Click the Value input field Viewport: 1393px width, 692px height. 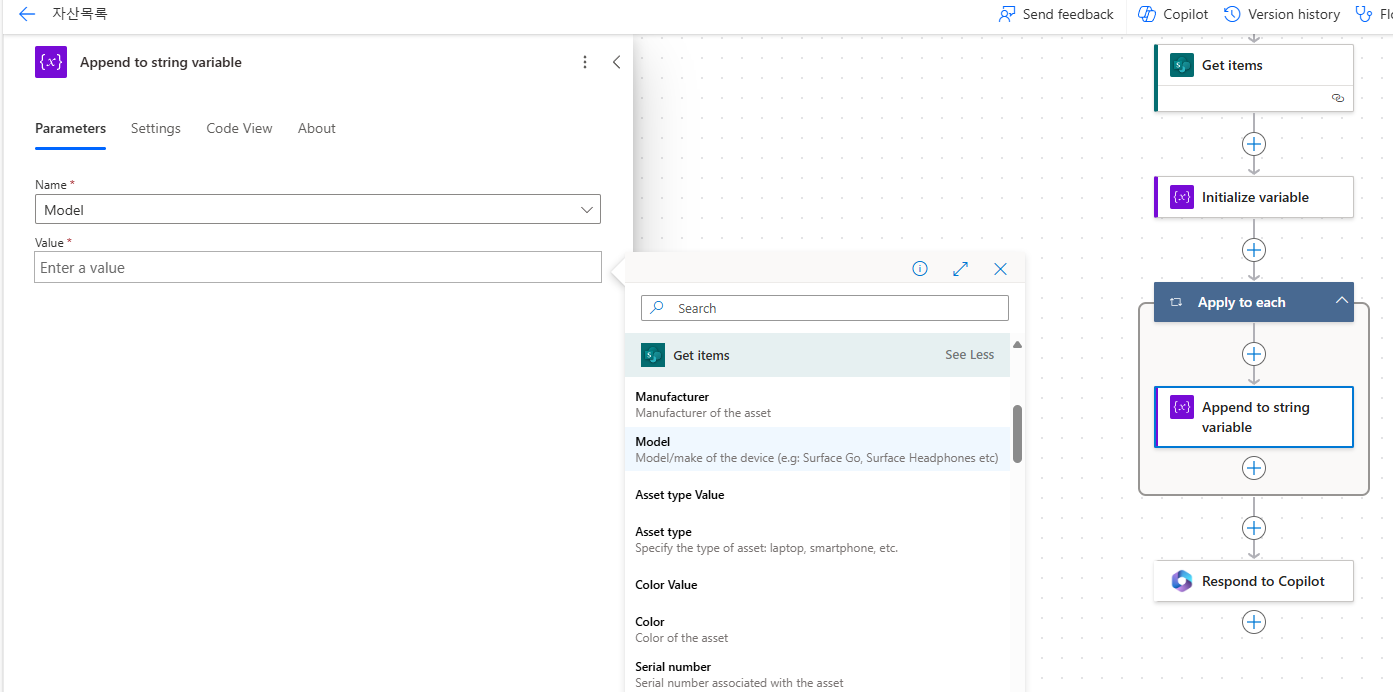pyautogui.click(x=317, y=268)
